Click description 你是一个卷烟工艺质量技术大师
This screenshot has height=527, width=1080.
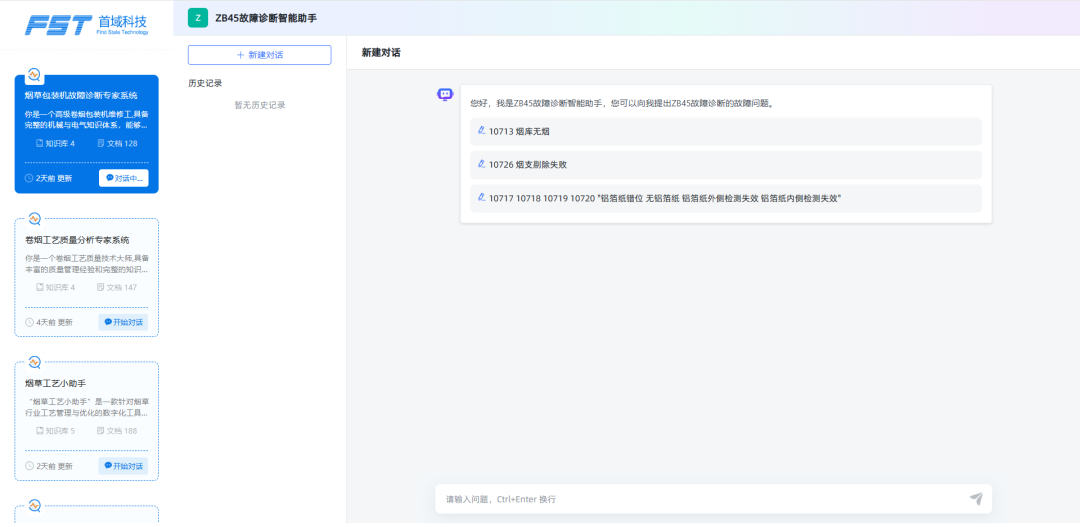87,264
